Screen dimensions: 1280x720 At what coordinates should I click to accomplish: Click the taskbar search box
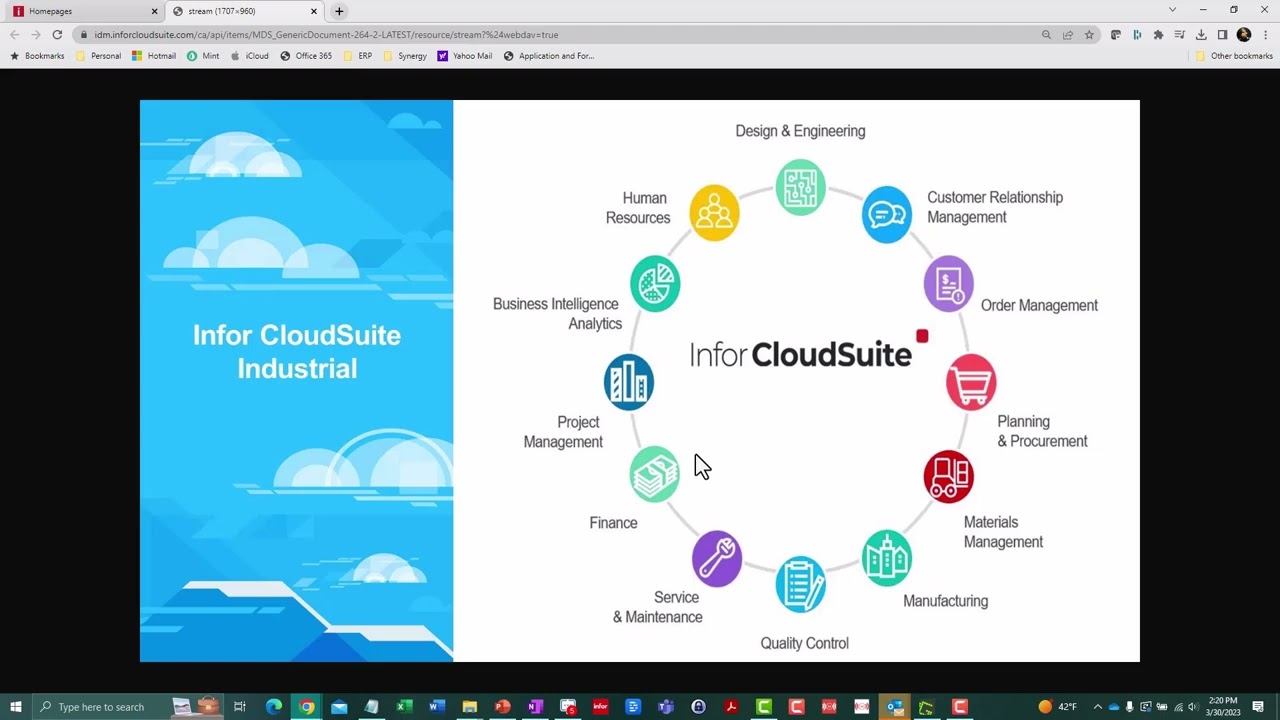(130, 707)
